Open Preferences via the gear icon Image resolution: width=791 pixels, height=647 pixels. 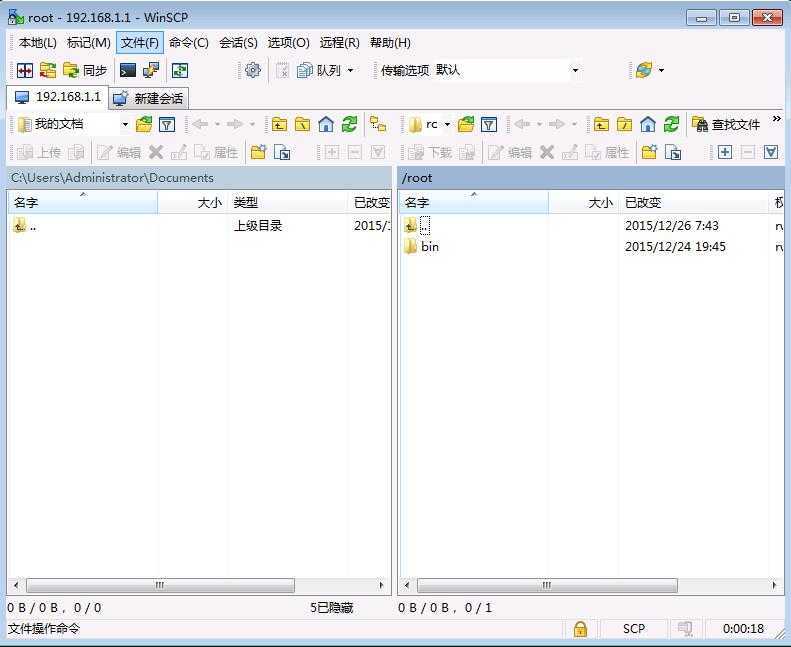coord(252,70)
